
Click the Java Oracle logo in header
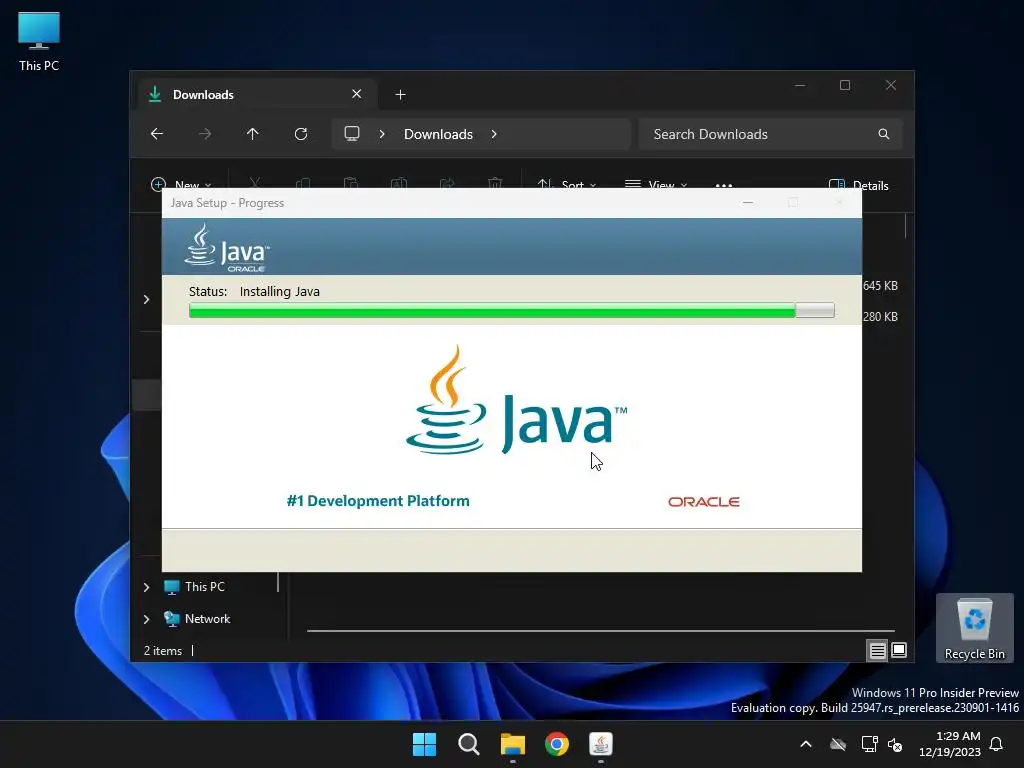[x=227, y=248]
